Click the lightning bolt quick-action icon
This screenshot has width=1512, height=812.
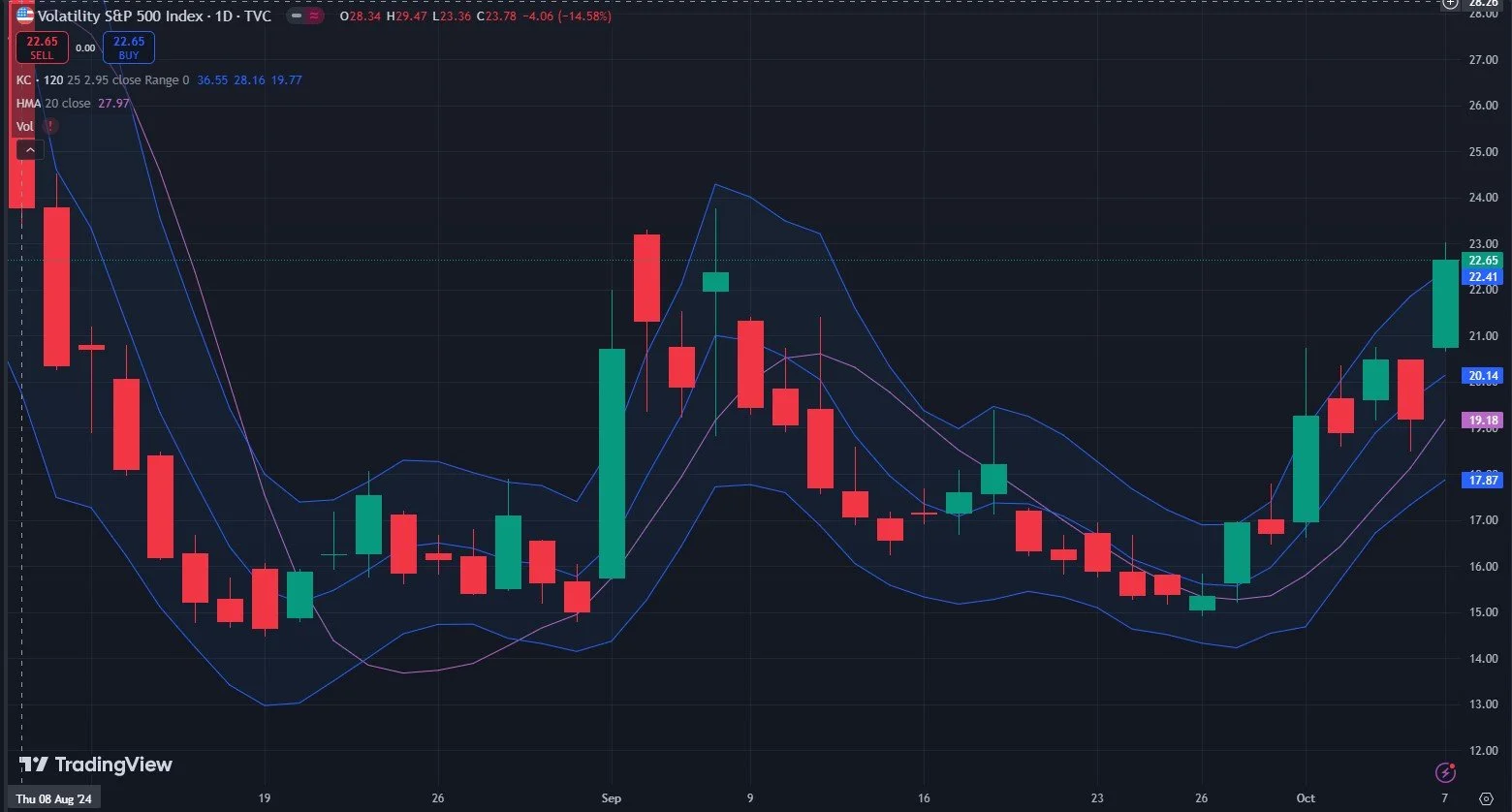(1445, 772)
